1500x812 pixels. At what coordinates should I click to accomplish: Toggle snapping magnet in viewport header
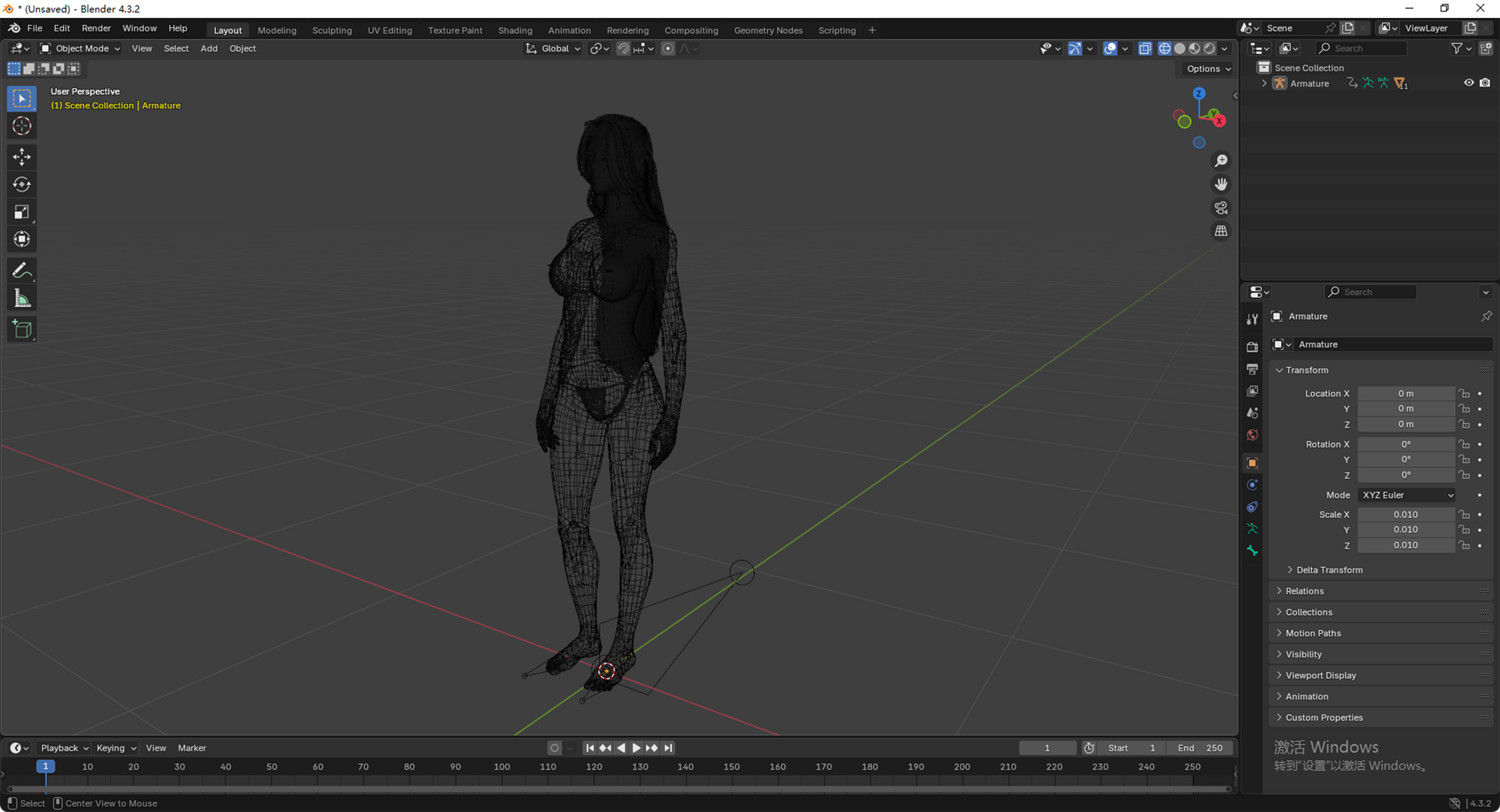click(x=623, y=48)
